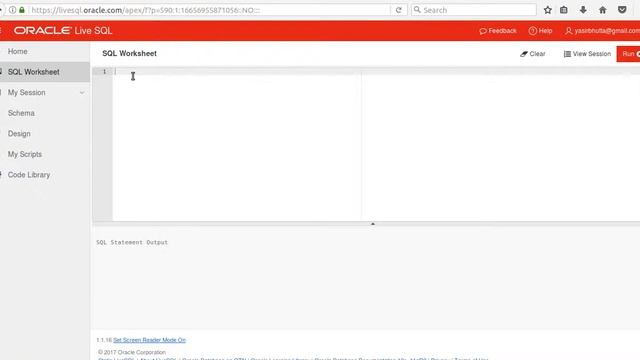Click the search magnifier icon

(x=417, y=10)
